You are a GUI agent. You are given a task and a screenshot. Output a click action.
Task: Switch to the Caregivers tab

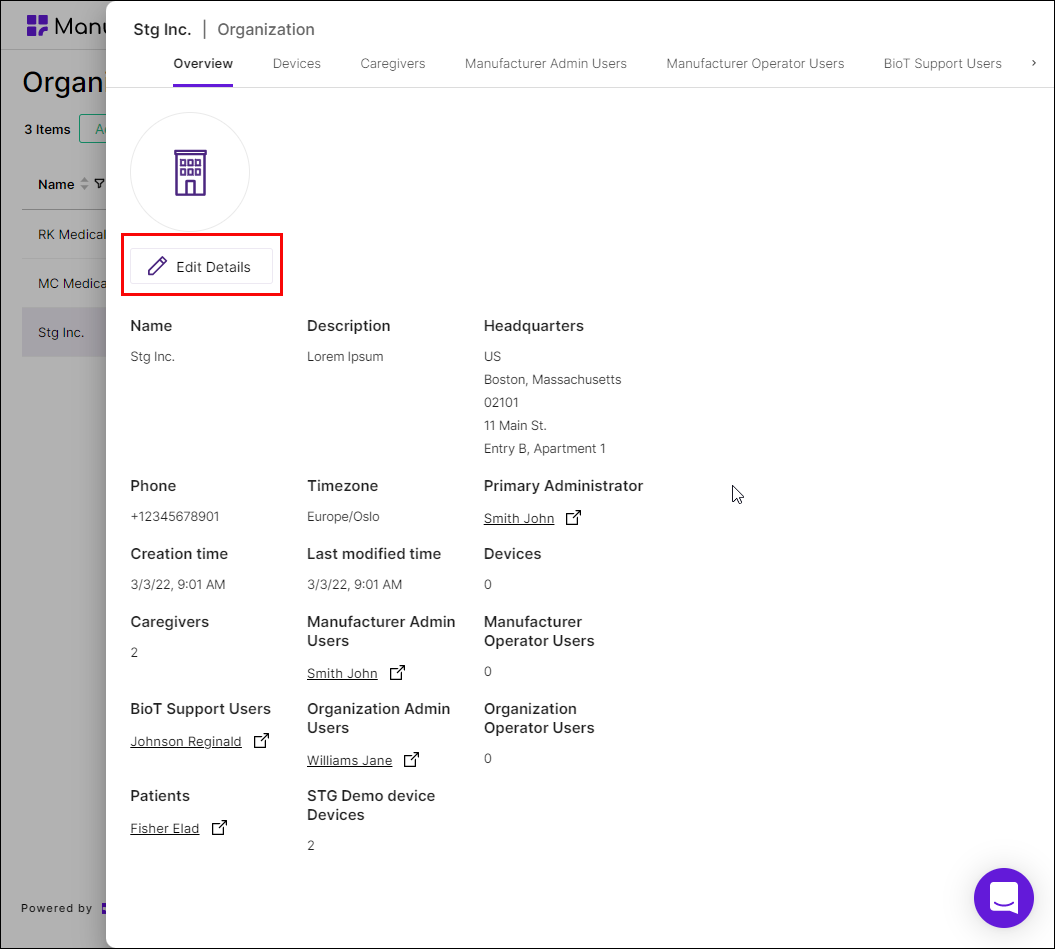pyautogui.click(x=392, y=63)
